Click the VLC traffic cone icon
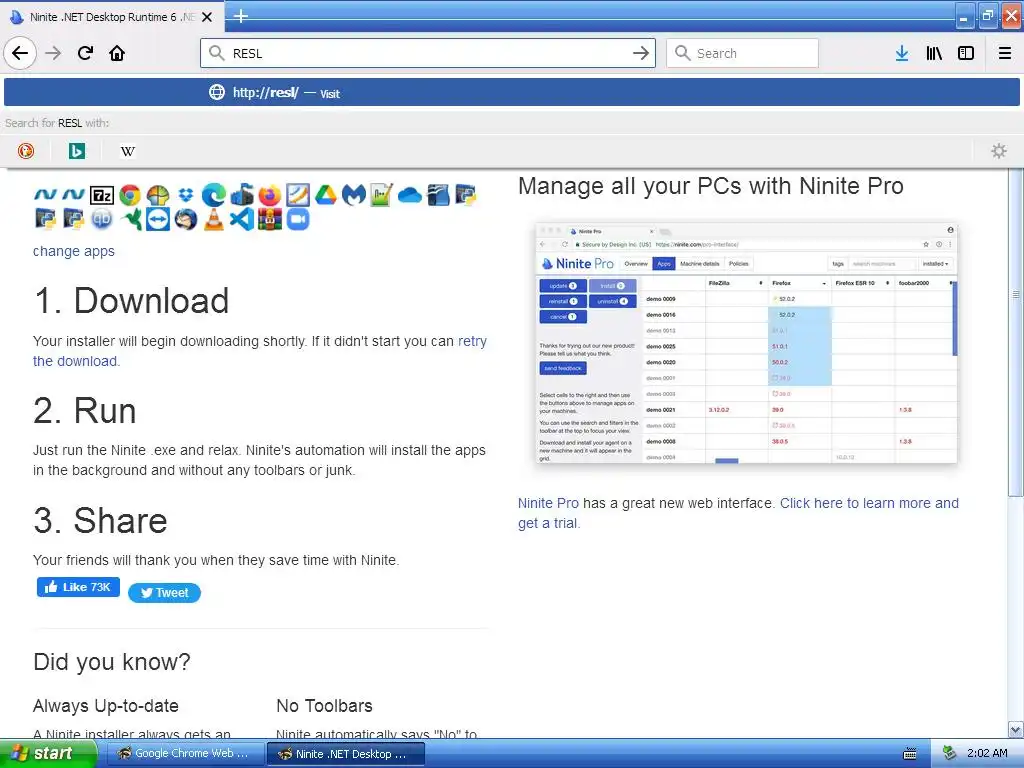1024x768 pixels. click(214, 219)
